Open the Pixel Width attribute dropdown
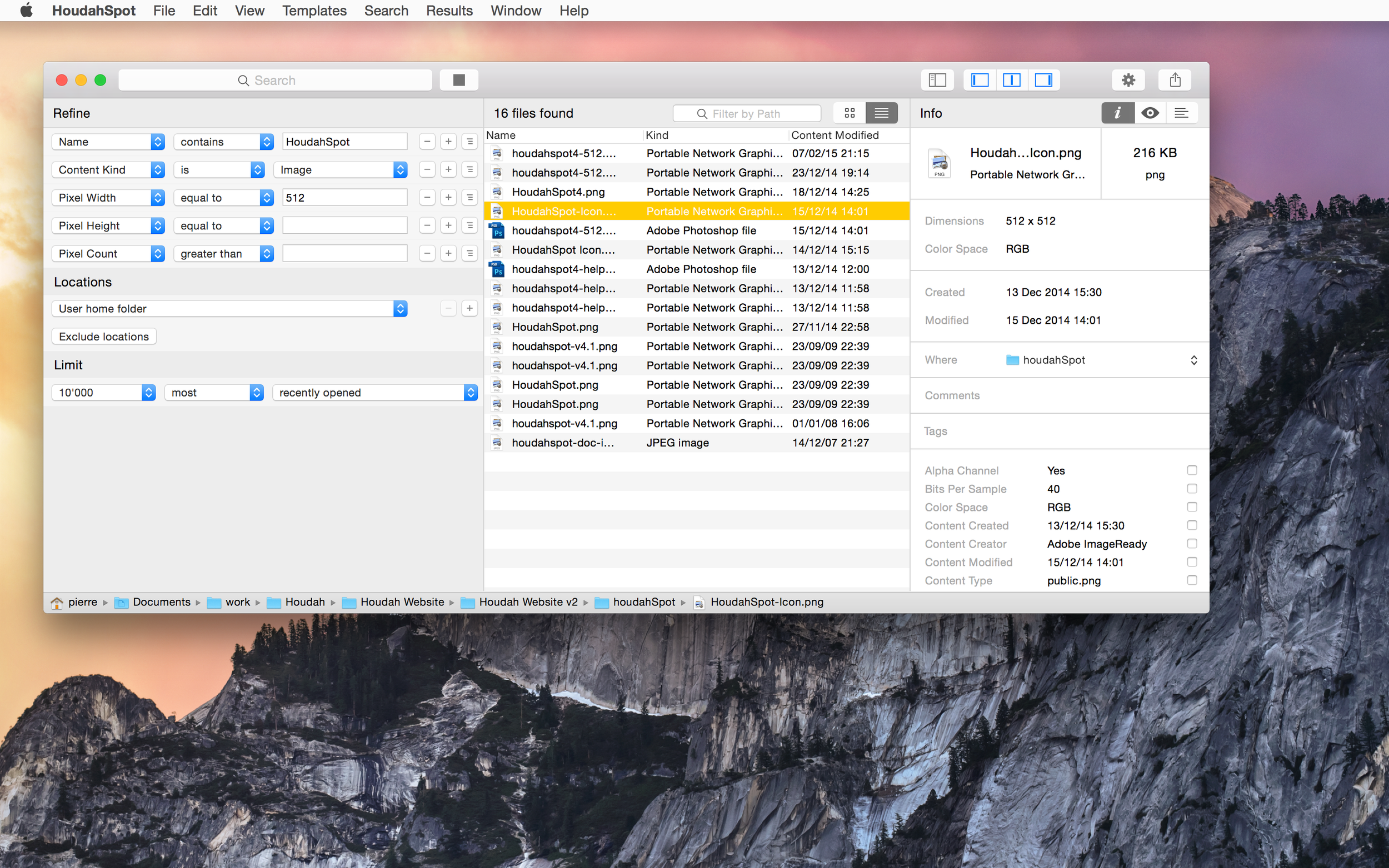 (x=108, y=198)
